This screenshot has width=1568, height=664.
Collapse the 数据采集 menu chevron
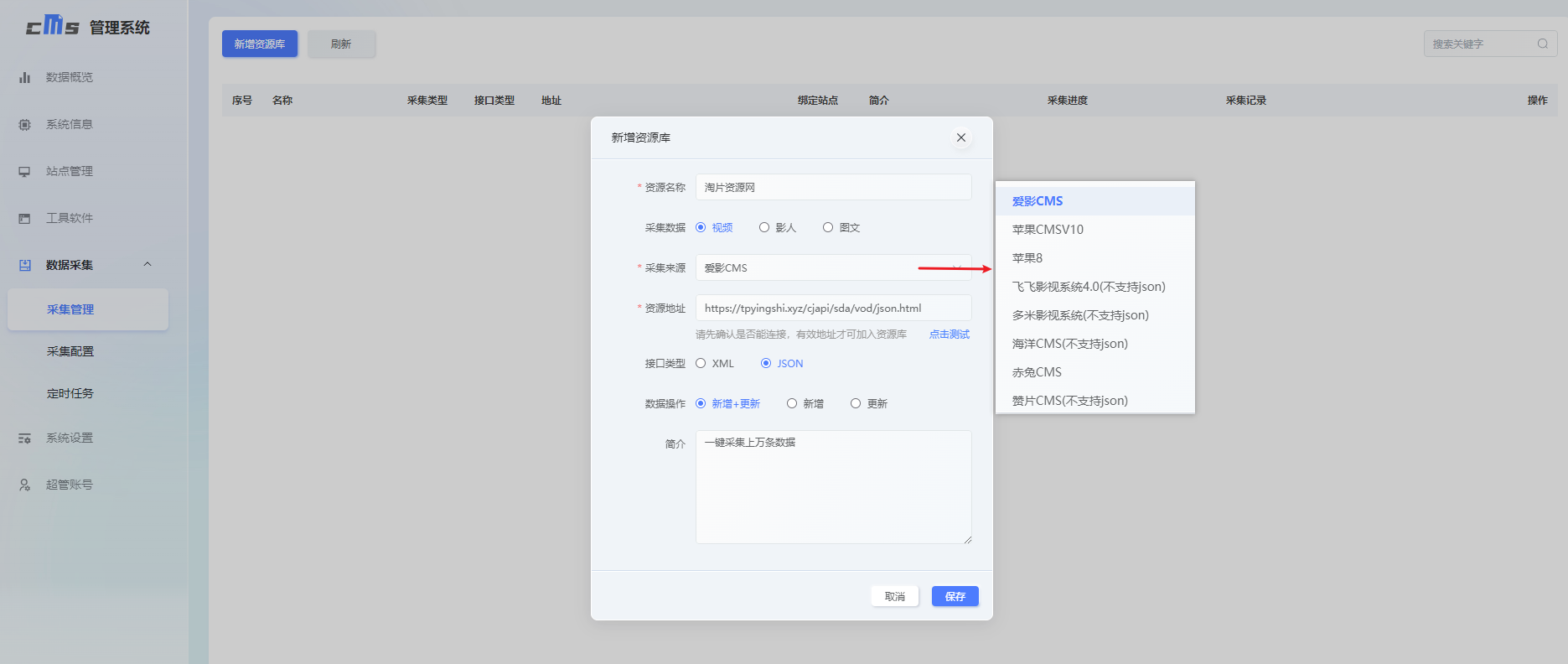coord(147,264)
